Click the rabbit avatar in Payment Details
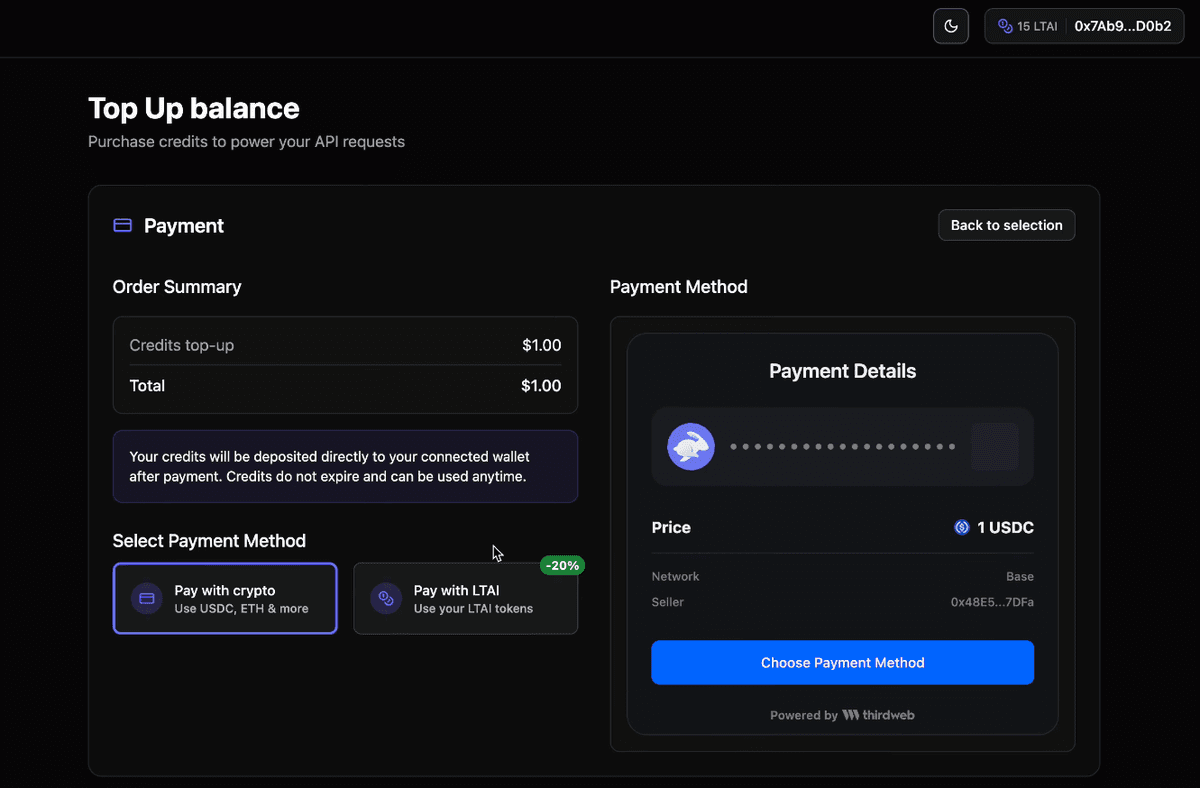The width and height of the screenshot is (1200, 788). [x=691, y=446]
